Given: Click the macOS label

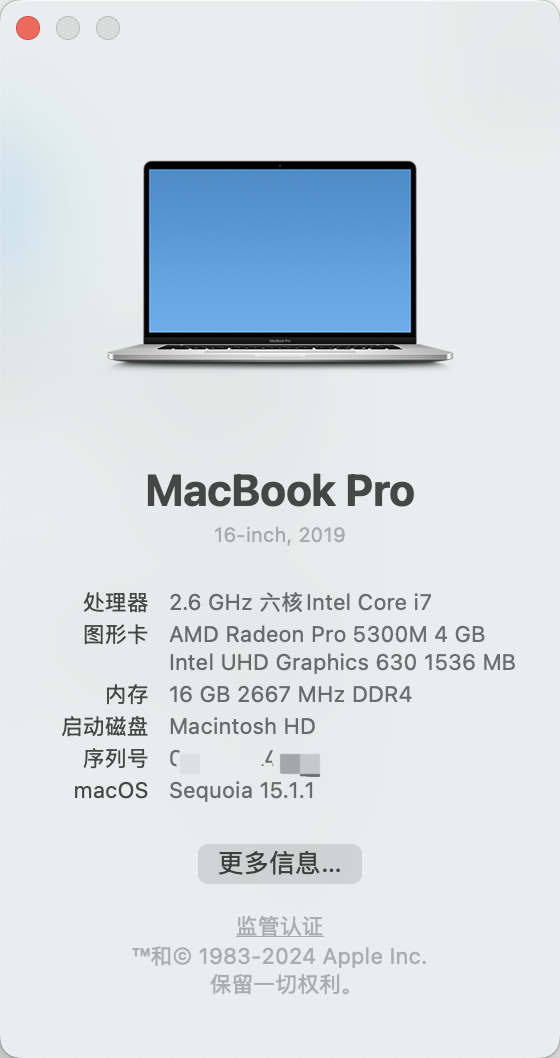Looking at the screenshot, I should pos(111,791).
